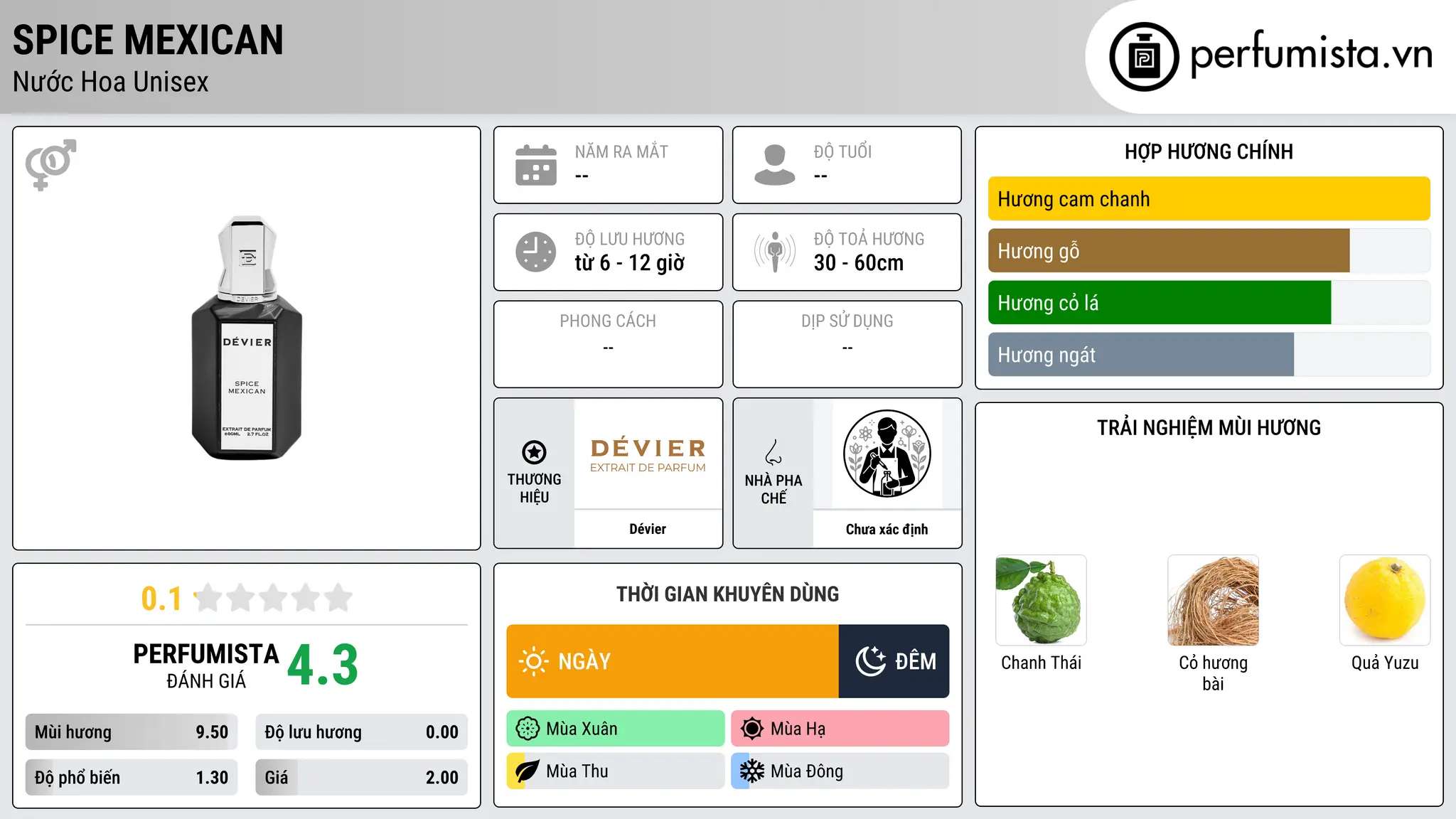This screenshot has width=1456, height=819.
Task: Click the five-star rating row
Action: (274, 598)
